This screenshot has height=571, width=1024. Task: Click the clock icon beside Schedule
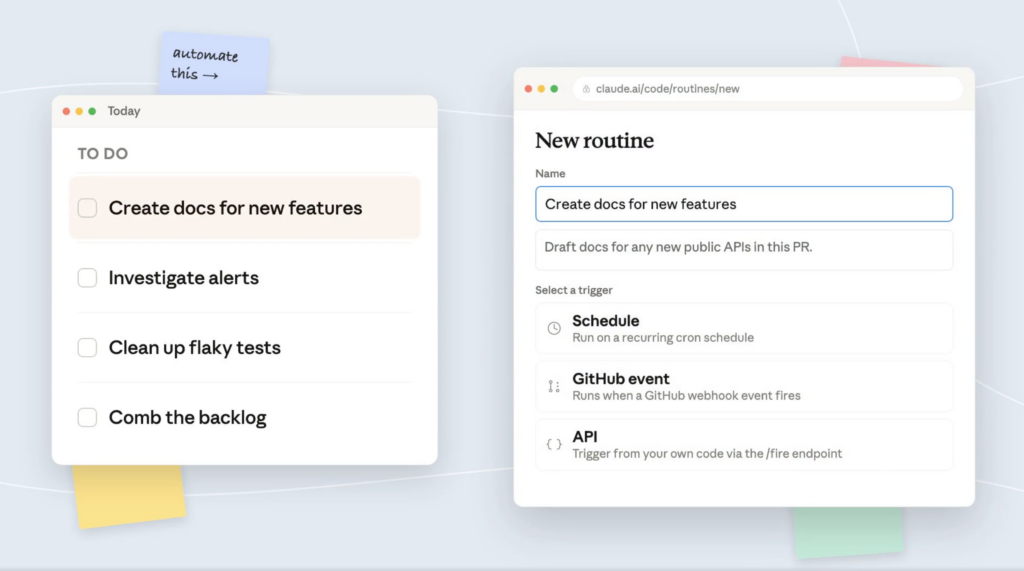(x=554, y=329)
